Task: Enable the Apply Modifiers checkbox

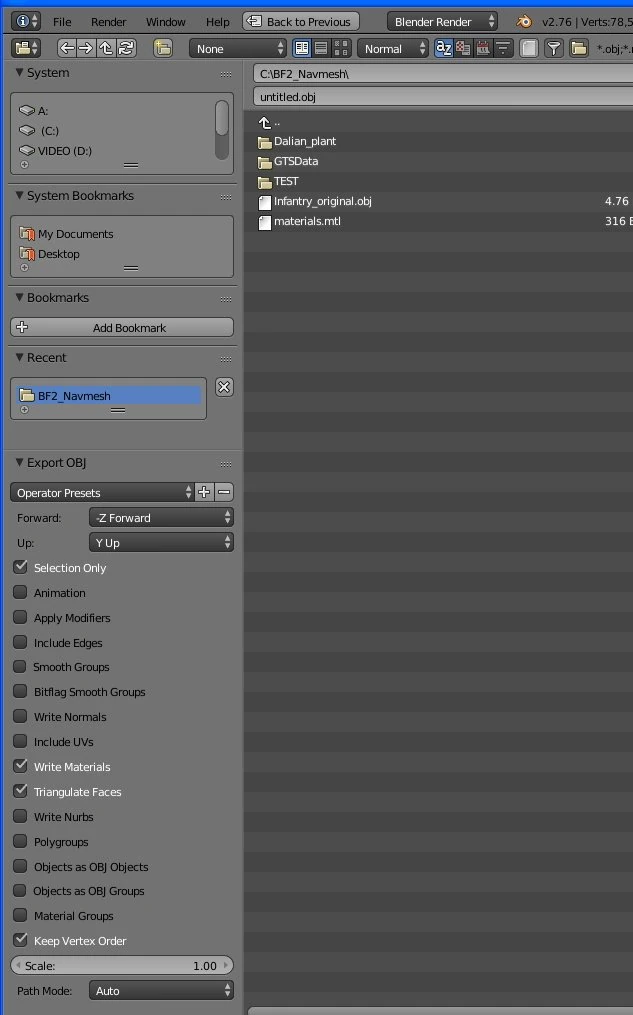Action: click(x=20, y=617)
